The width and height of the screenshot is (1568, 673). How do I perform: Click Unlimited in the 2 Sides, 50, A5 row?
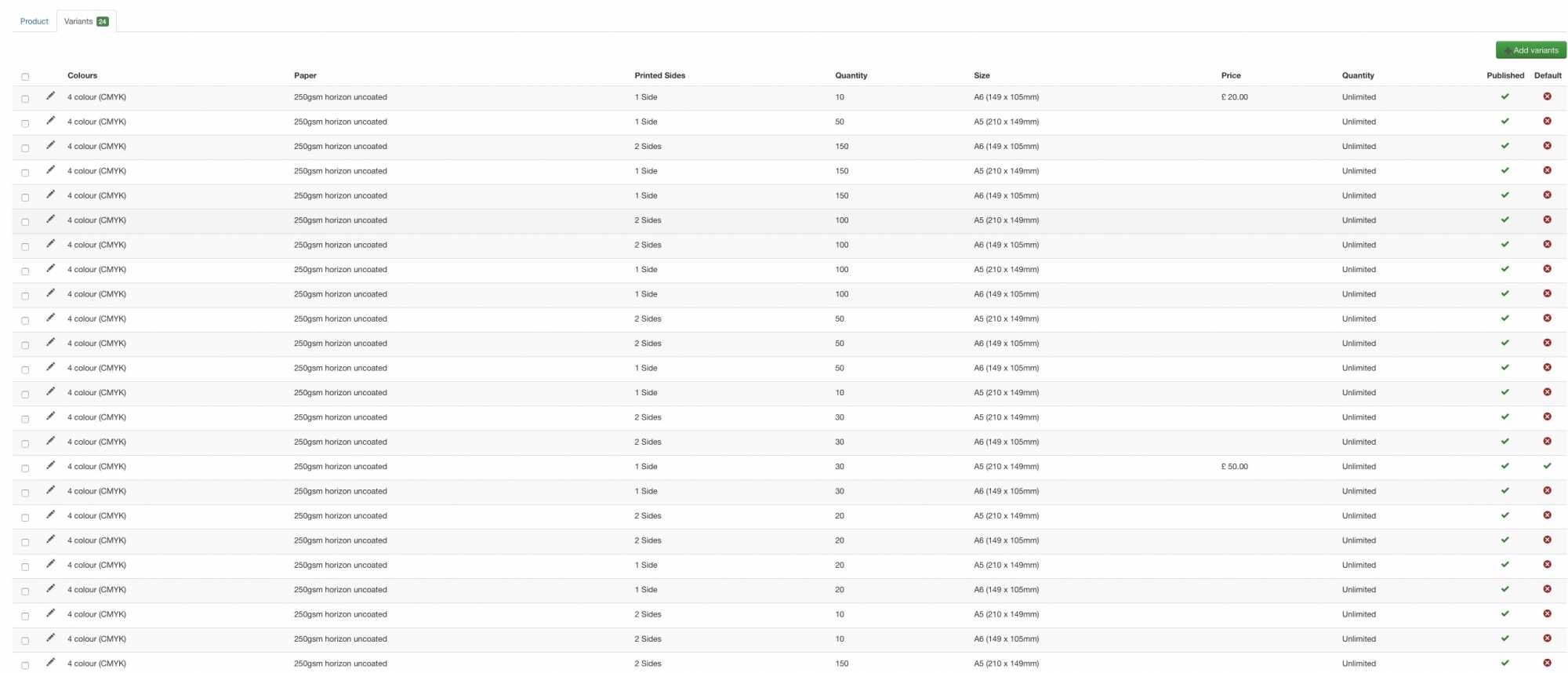coord(1359,318)
